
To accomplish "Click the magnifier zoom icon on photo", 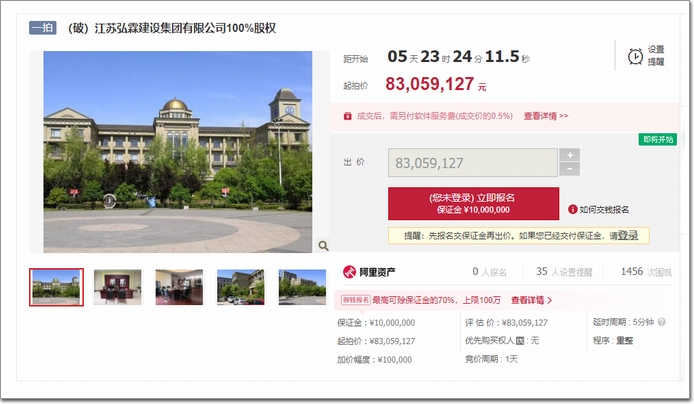I will click(x=324, y=246).
